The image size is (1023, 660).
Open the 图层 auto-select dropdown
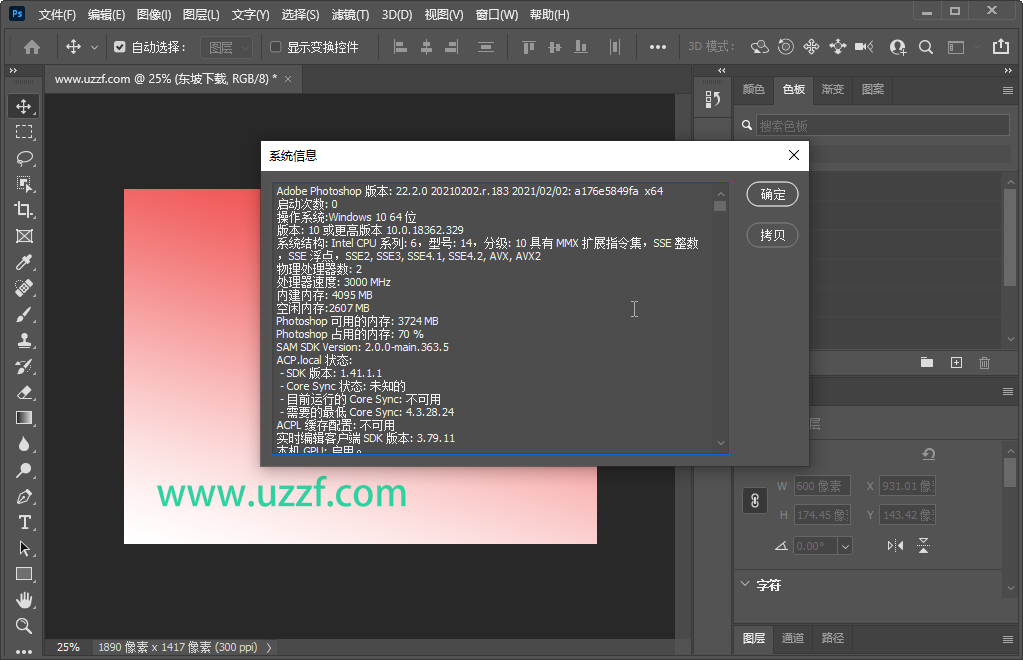click(226, 47)
